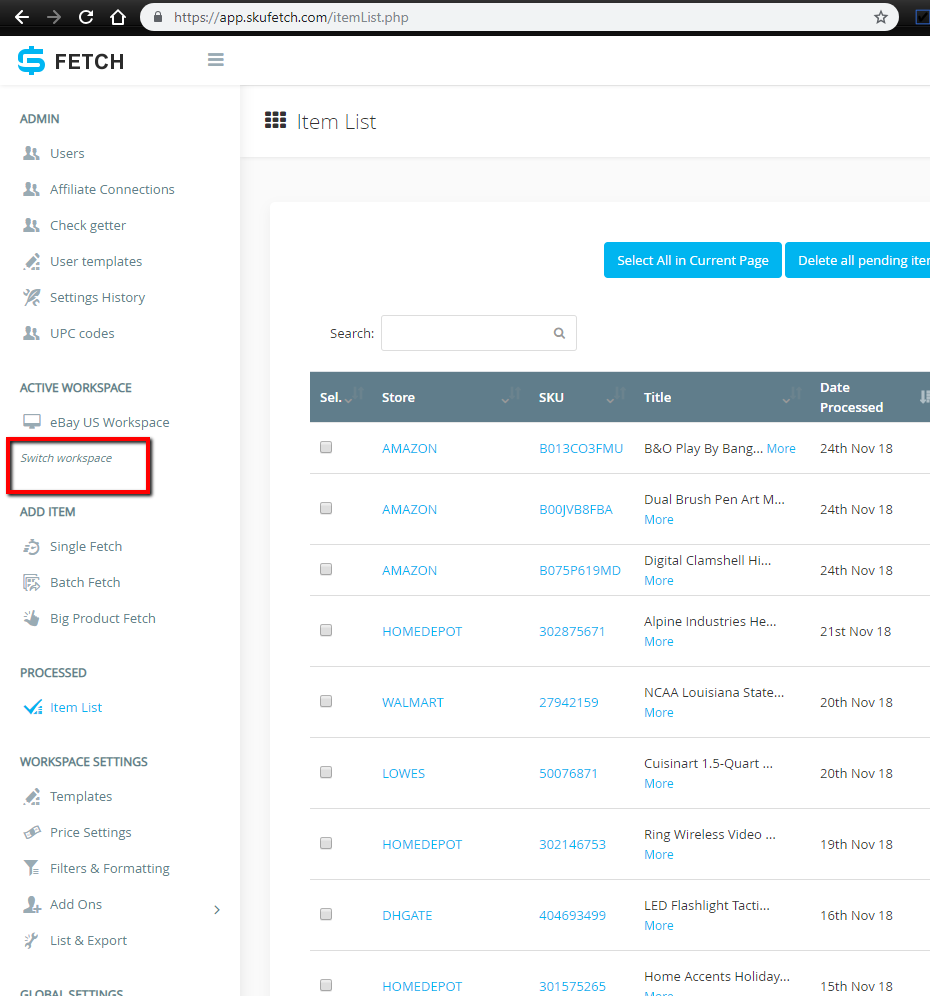The height and width of the screenshot is (996, 930).
Task: Check the box for SKU 302875671
Action: [x=326, y=630]
